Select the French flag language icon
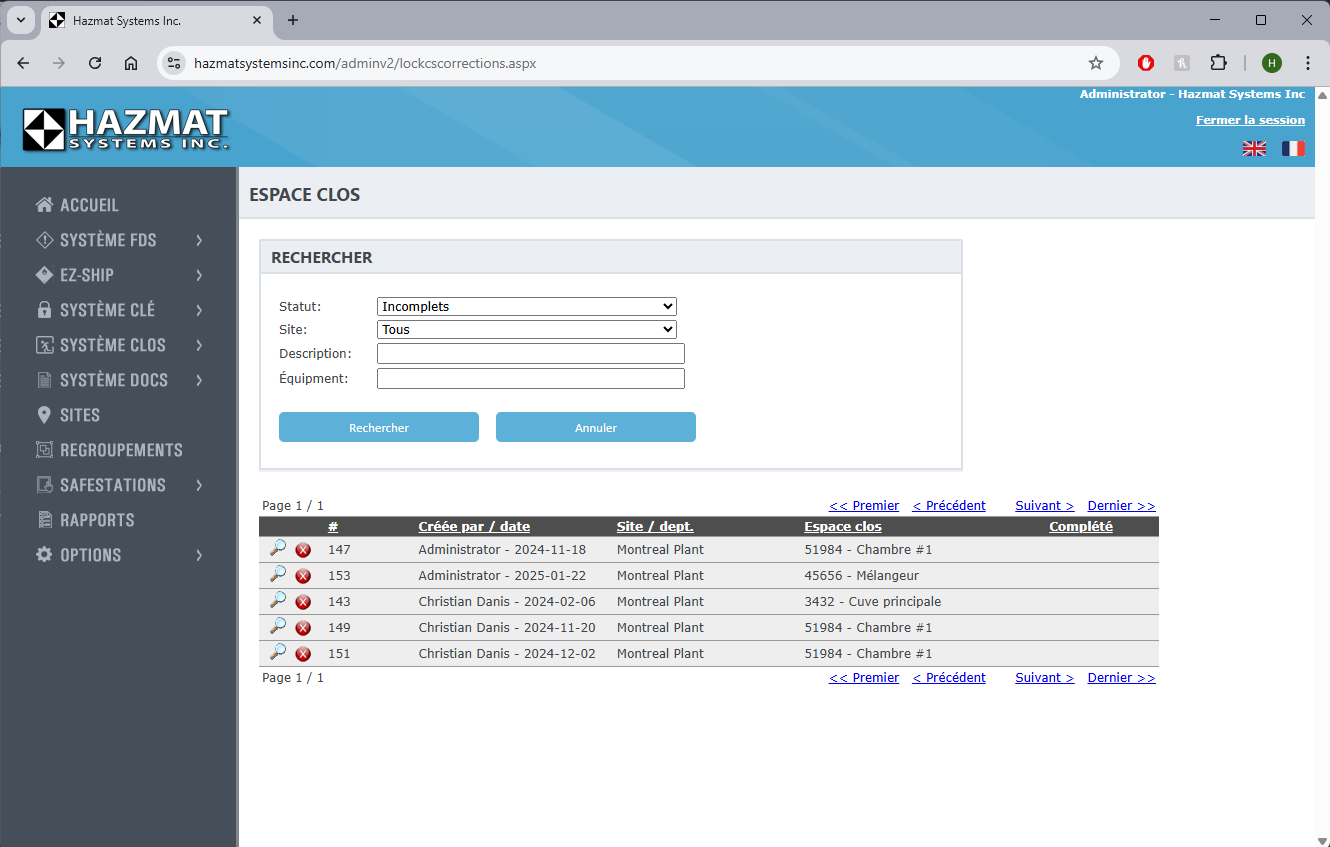The image size is (1330, 847). click(1293, 149)
